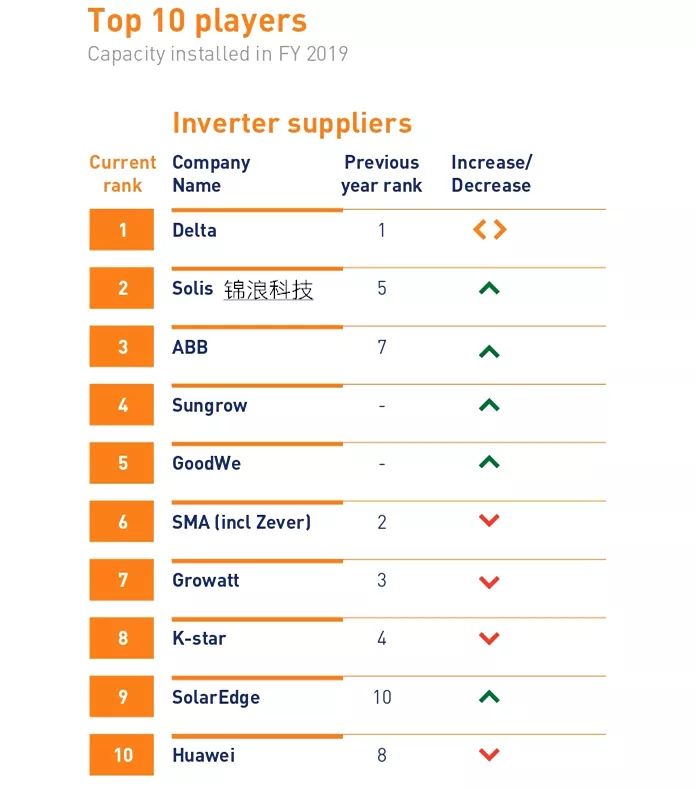Click the red down arrow for K-star
This screenshot has height=789, width=696.
489,638
